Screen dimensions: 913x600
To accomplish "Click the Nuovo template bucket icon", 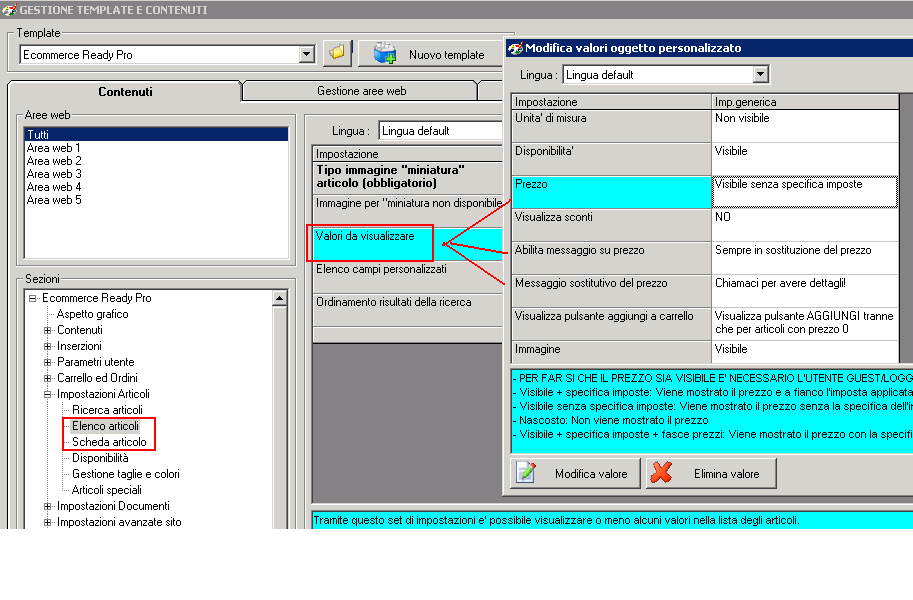I will 385,54.
